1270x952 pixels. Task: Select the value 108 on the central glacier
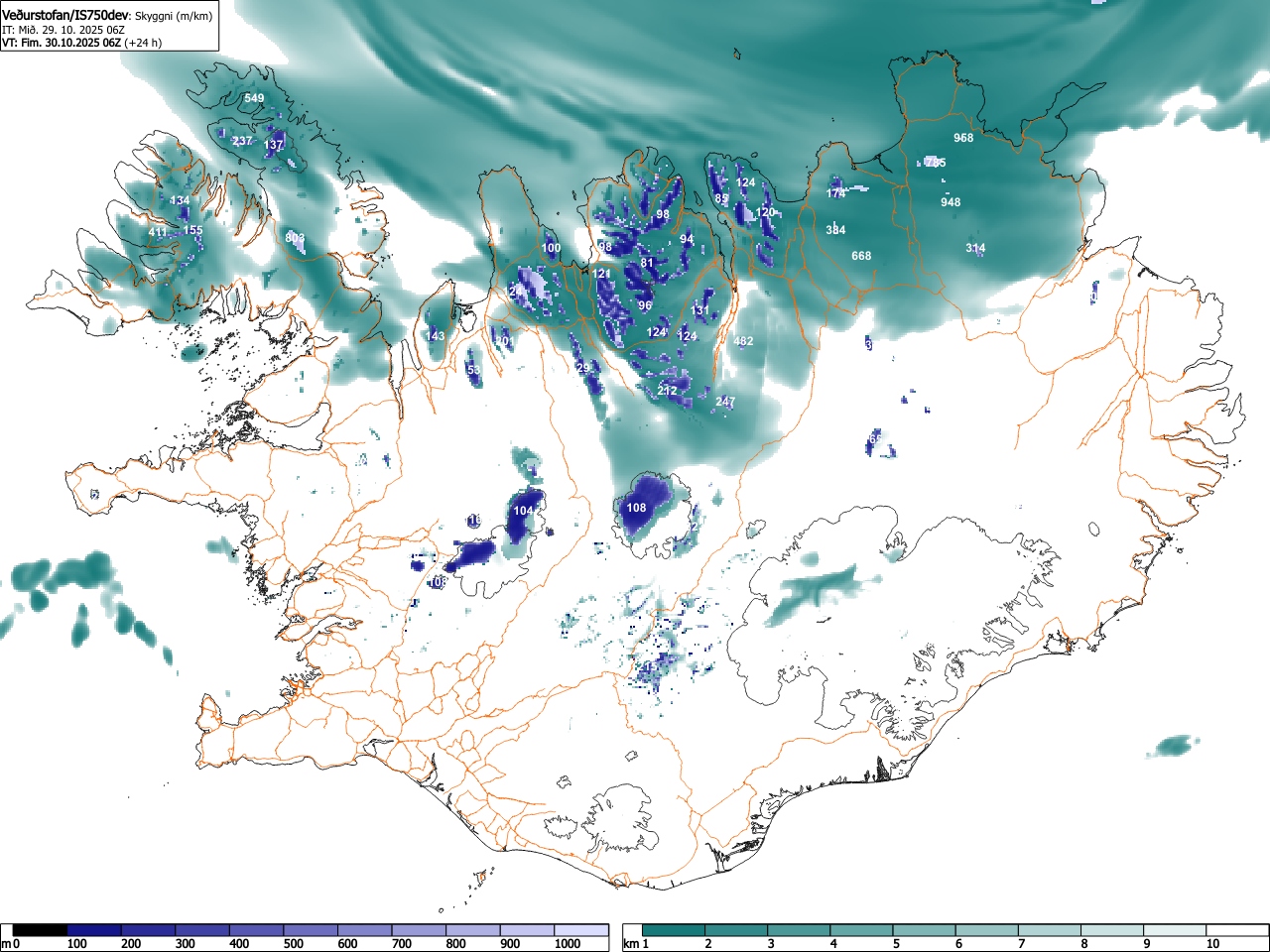click(x=636, y=508)
